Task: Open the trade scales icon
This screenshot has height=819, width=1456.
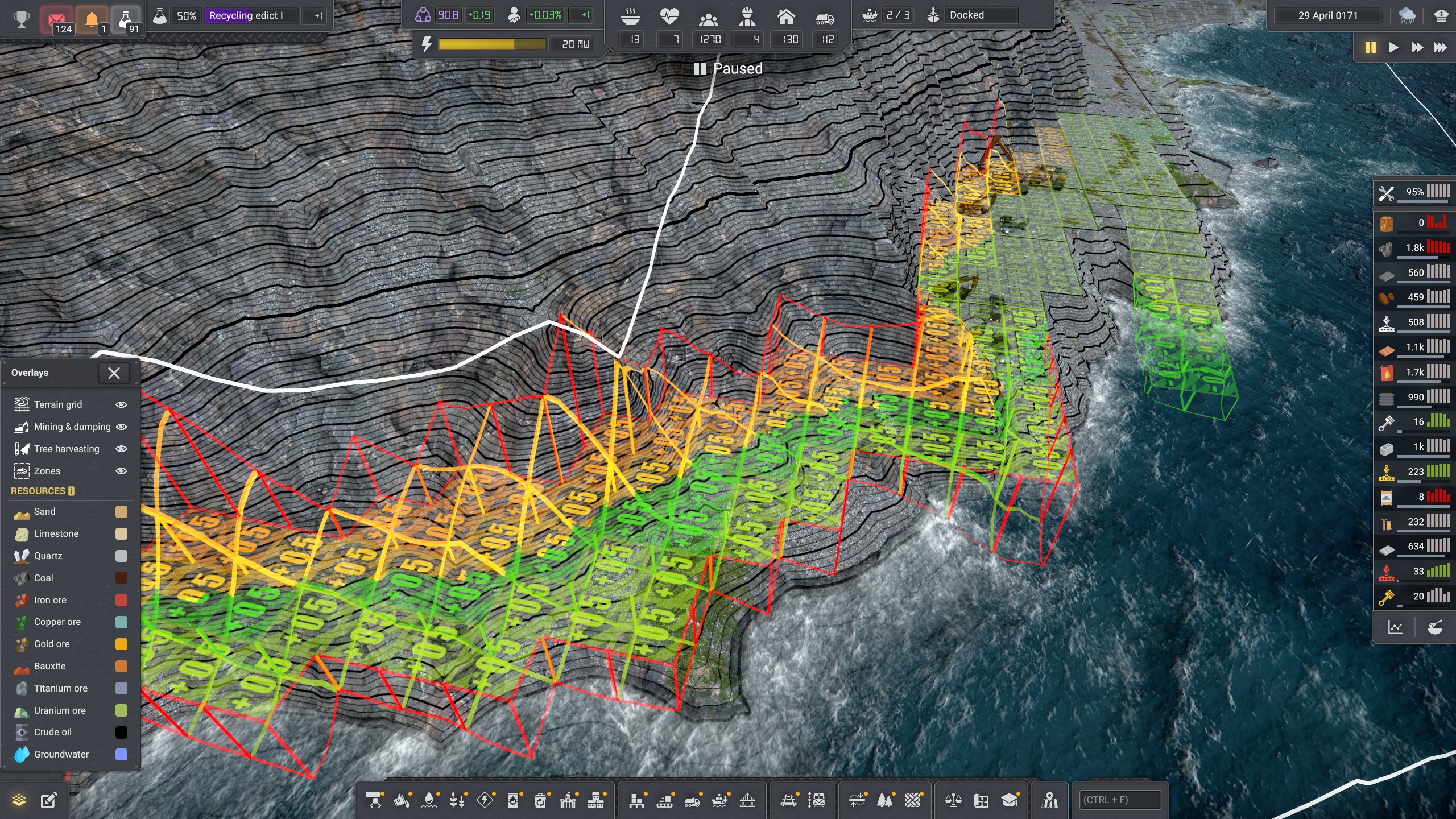Action: pyautogui.click(x=953, y=801)
